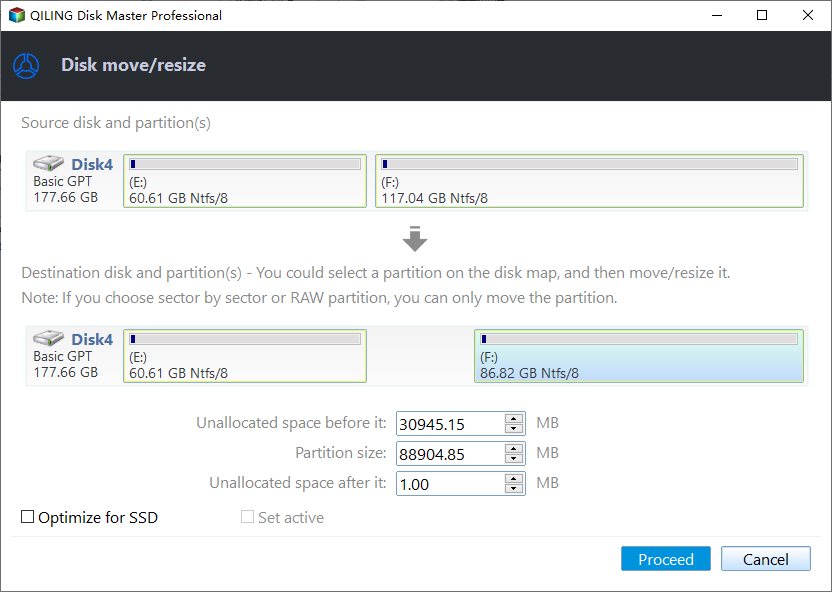Click the source Disk4 drive icon
The width and height of the screenshot is (832, 592).
click(48, 163)
